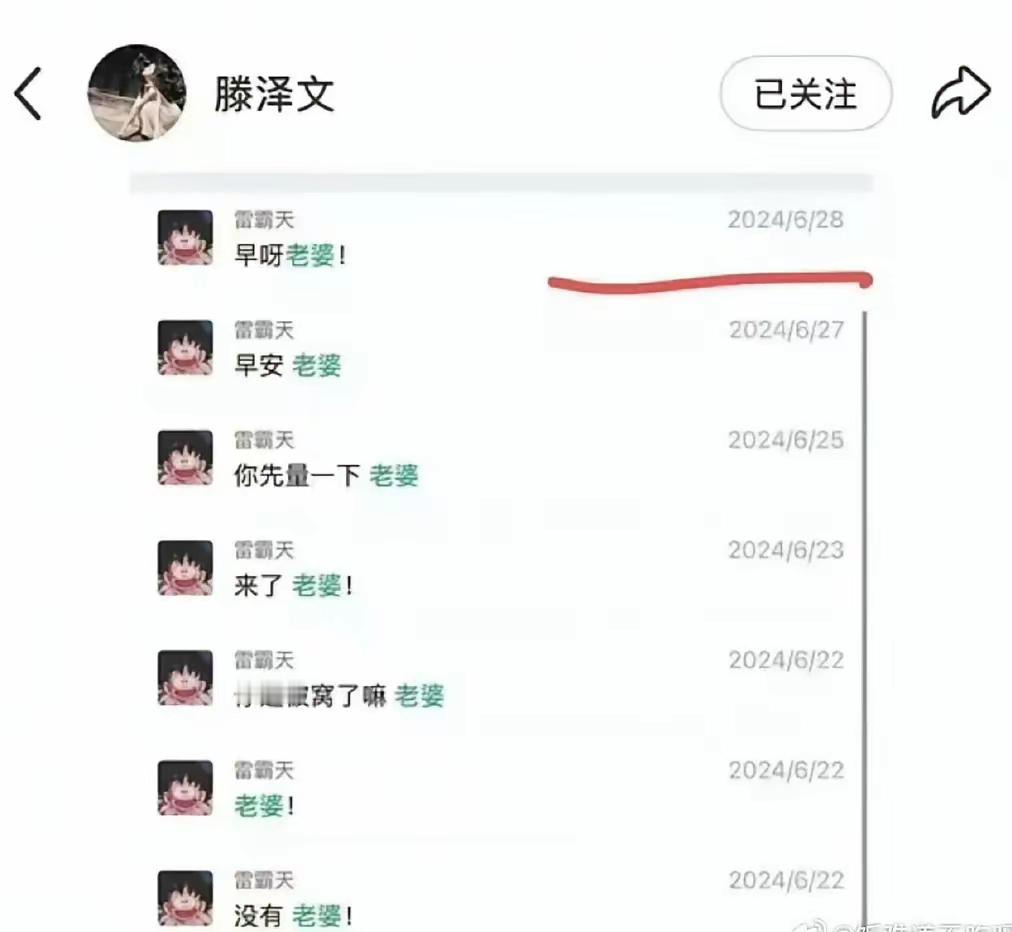Click the 2024/6/28 date label
This screenshot has height=932, width=1012.
point(785,220)
